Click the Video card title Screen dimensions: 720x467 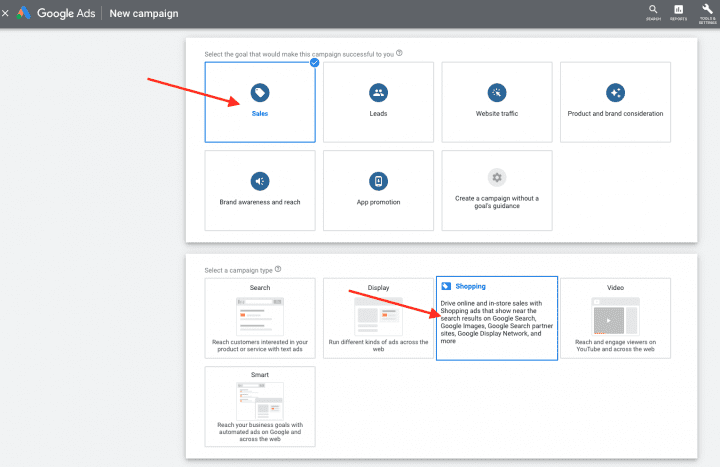point(615,287)
